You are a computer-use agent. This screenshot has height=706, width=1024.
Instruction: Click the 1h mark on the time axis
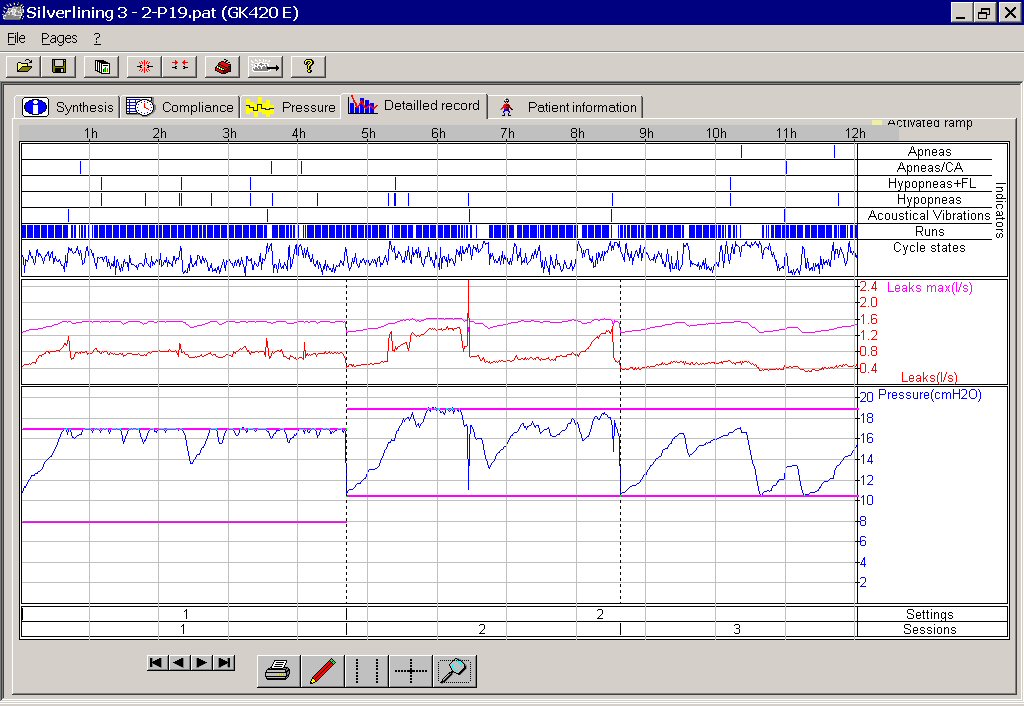point(91,133)
